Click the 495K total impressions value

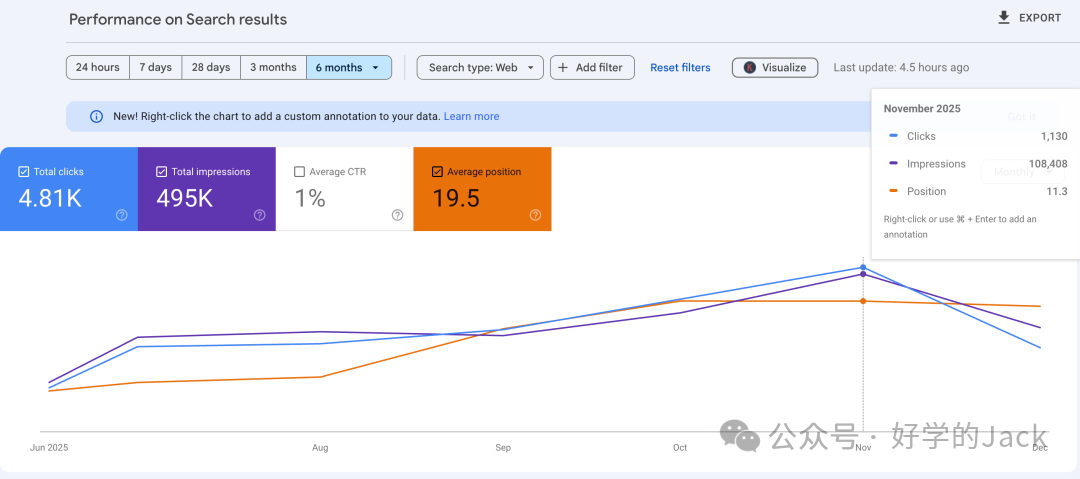[185, 198]
